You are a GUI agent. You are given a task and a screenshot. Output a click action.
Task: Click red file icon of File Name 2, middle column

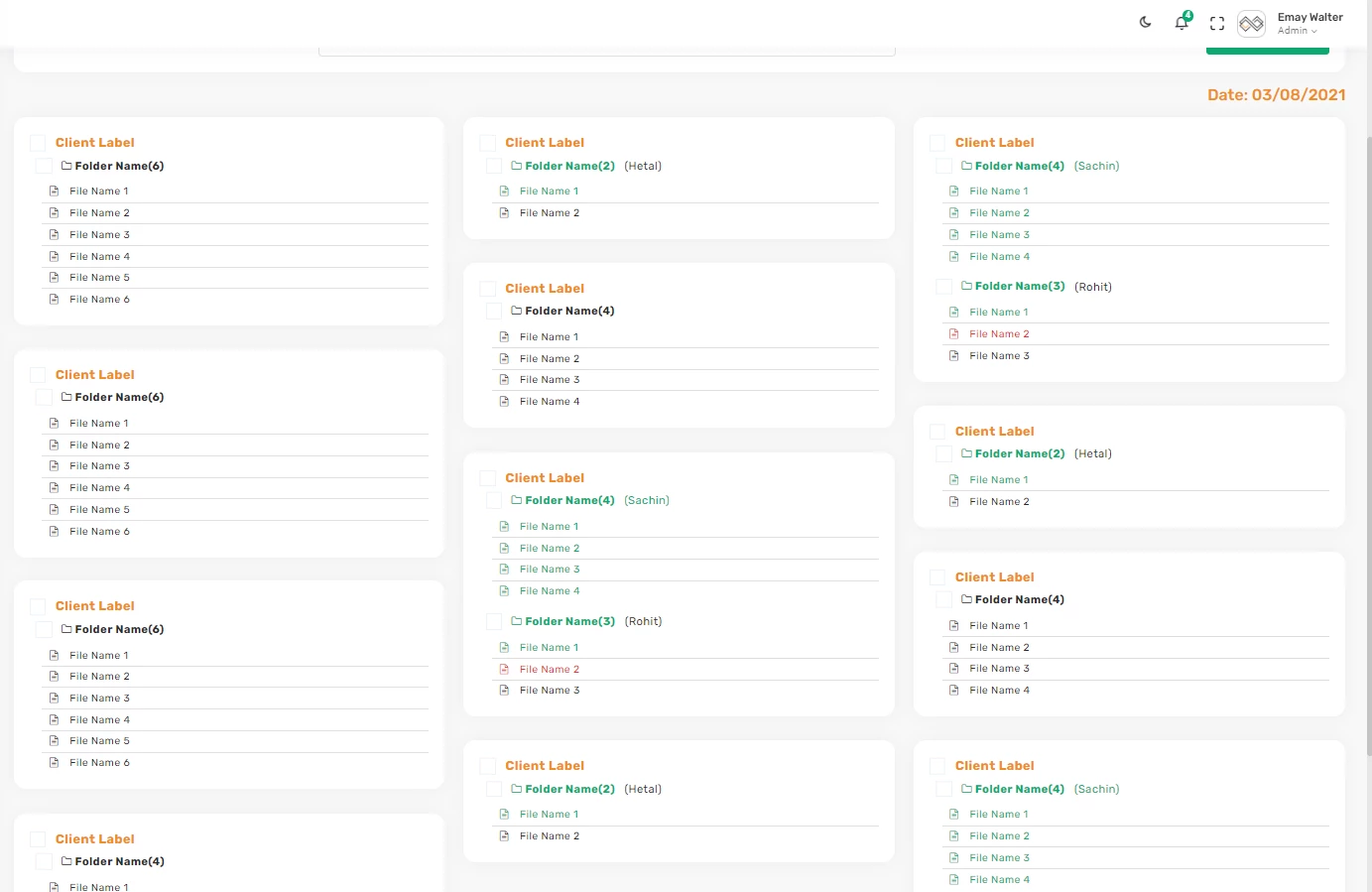pyautogui.click(x=504, y=670)
